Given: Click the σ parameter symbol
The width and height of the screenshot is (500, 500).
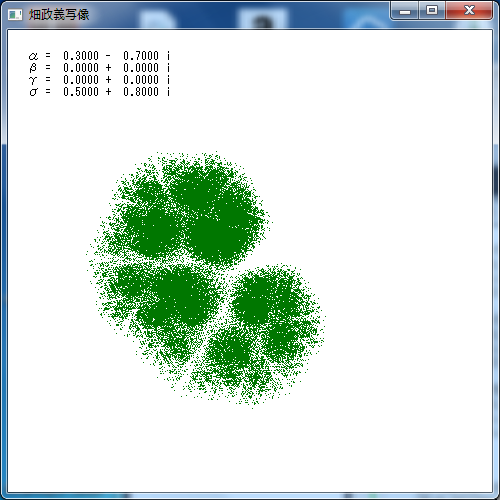Looking at the screenshot, I should click(33, 92).
